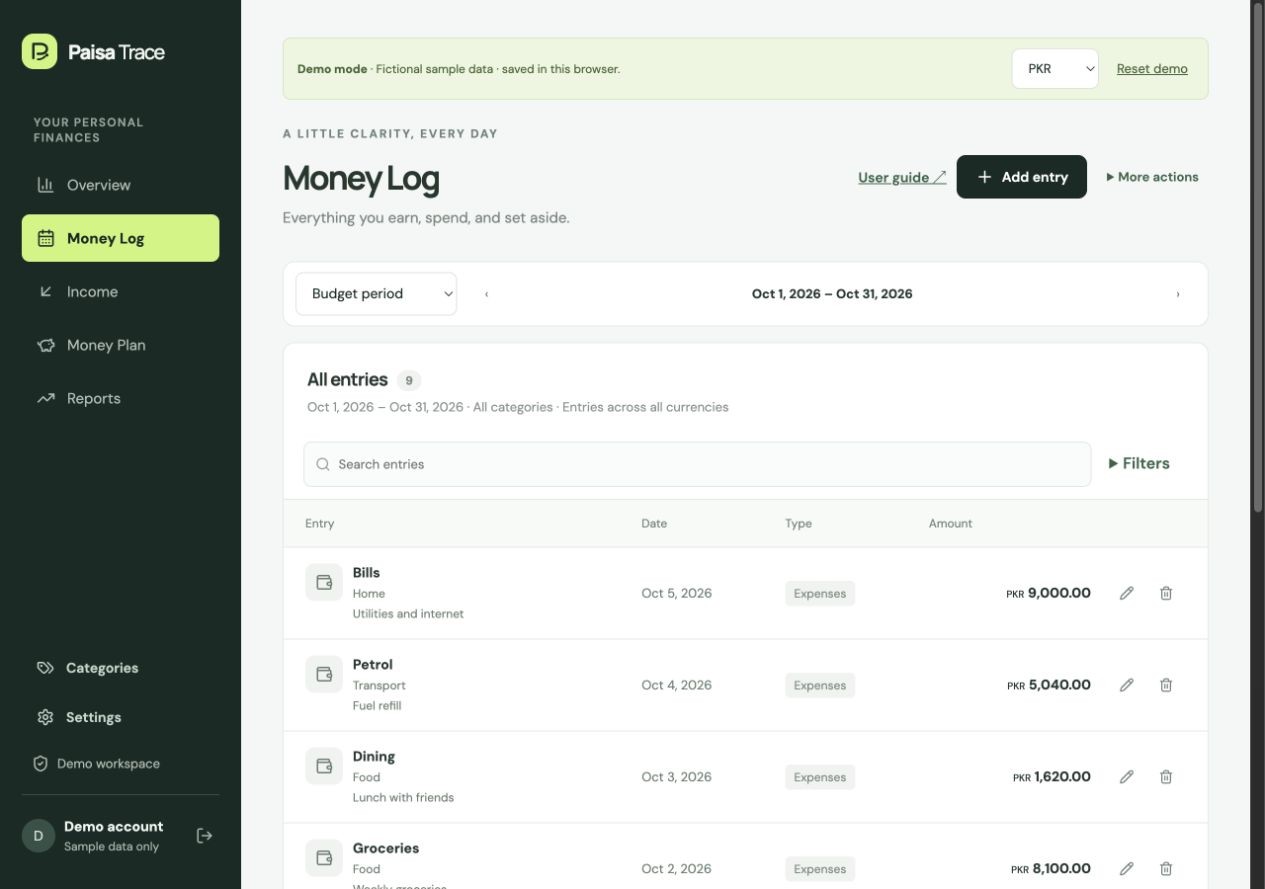Click the amount PKR 9,000.00
This screenshot has width=1265, height=889.
coord(1048,593)
